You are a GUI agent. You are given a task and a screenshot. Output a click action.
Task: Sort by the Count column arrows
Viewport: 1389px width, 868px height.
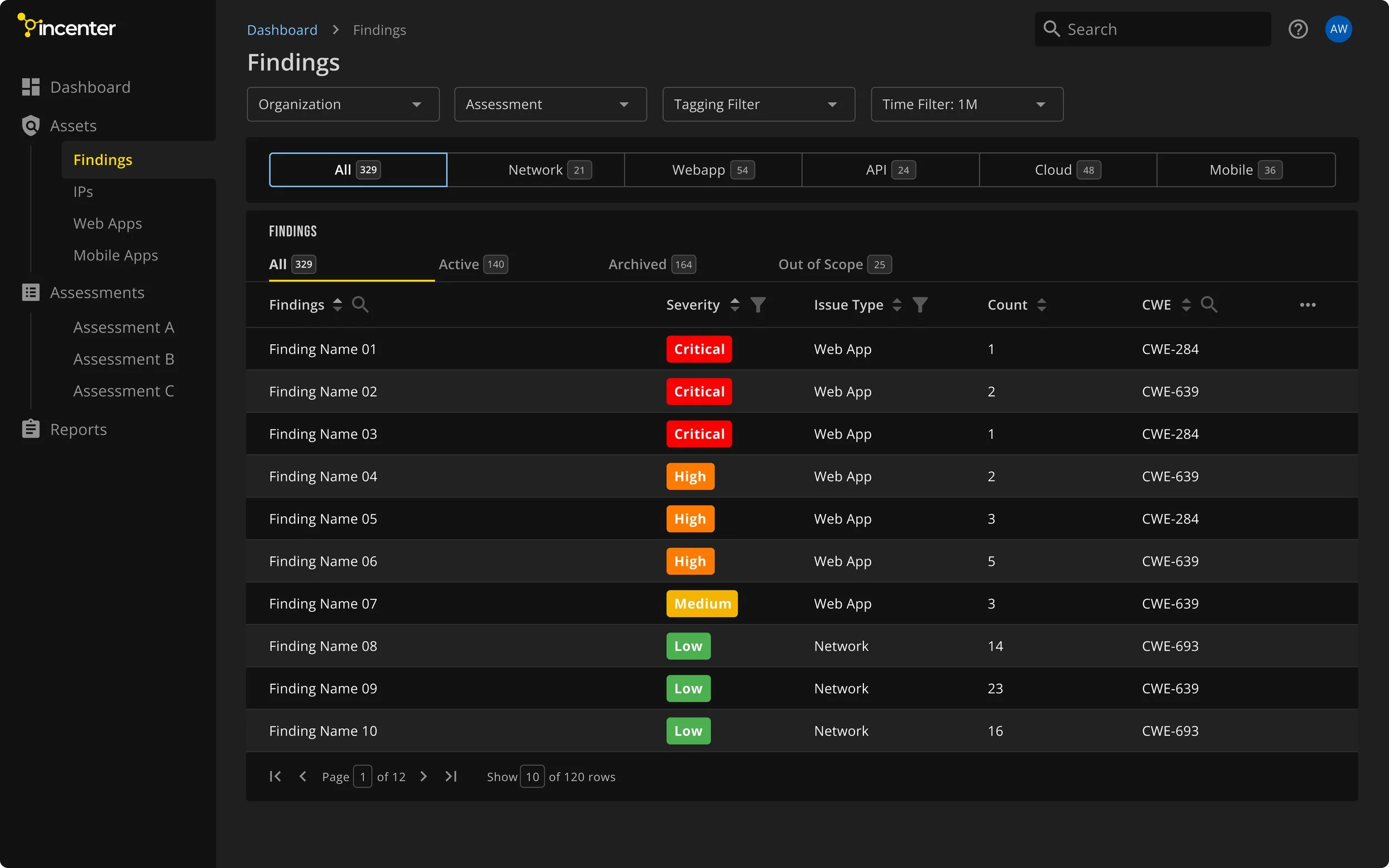coord(1042,305)
